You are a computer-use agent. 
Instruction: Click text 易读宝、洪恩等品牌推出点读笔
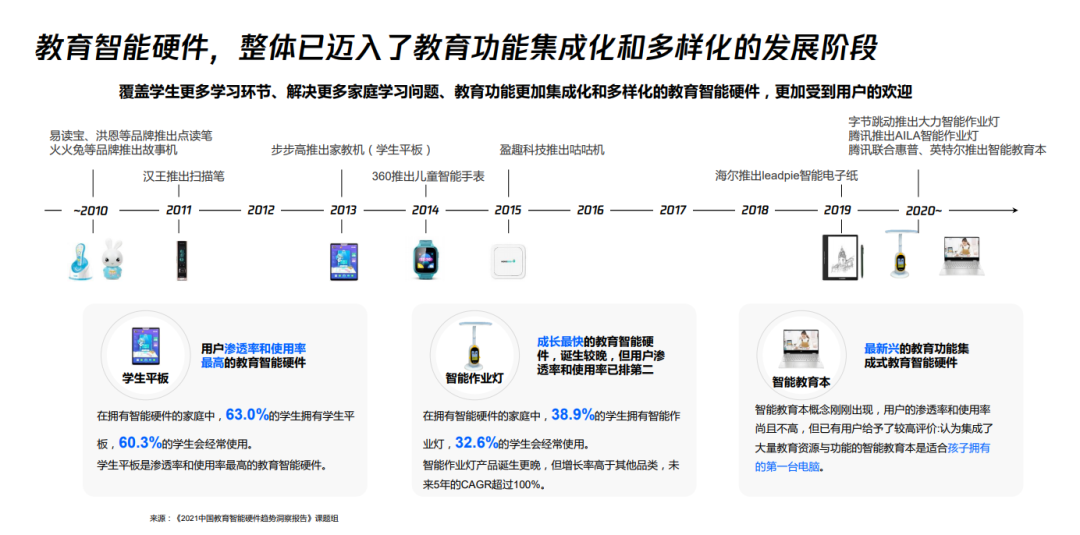(x=131, y=135)
